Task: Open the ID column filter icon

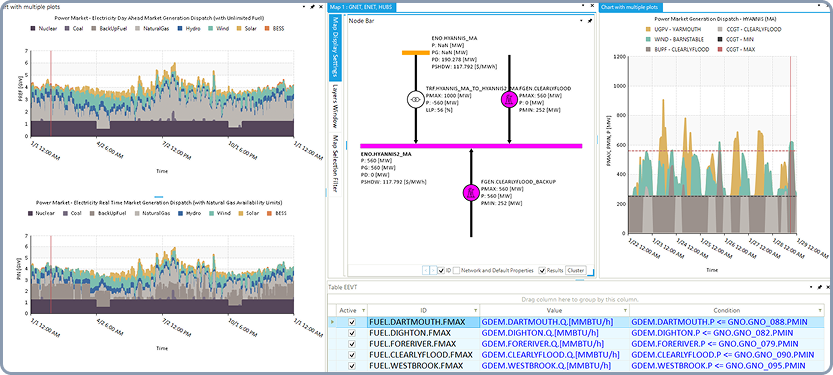Action: 475,310
